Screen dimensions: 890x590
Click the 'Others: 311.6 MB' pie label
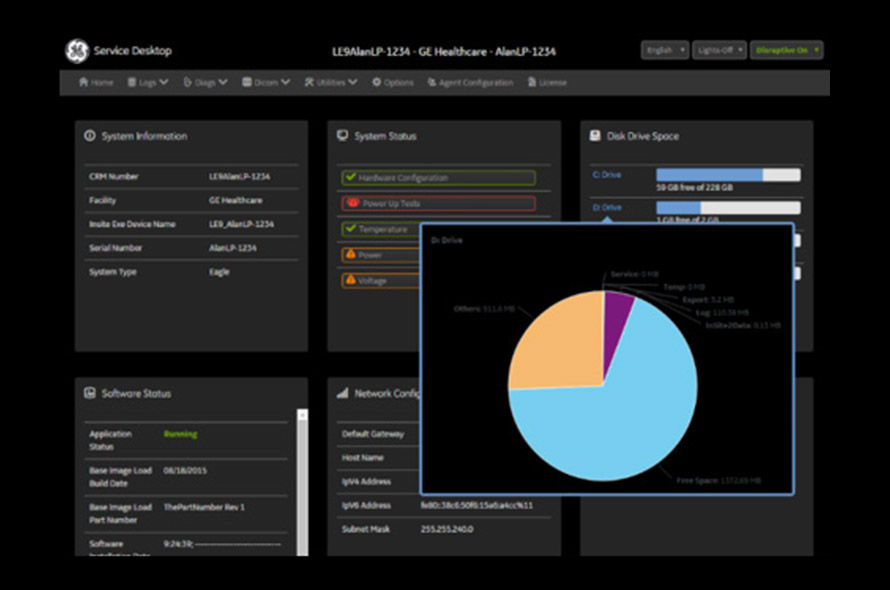pos(484,309)
